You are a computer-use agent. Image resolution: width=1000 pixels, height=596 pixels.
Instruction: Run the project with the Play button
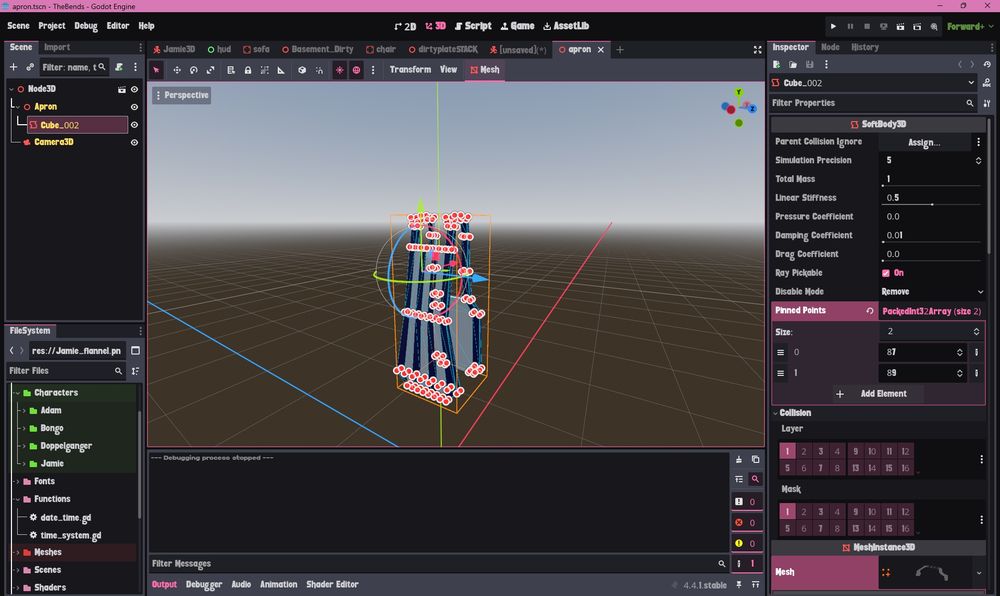click(833, 26)
